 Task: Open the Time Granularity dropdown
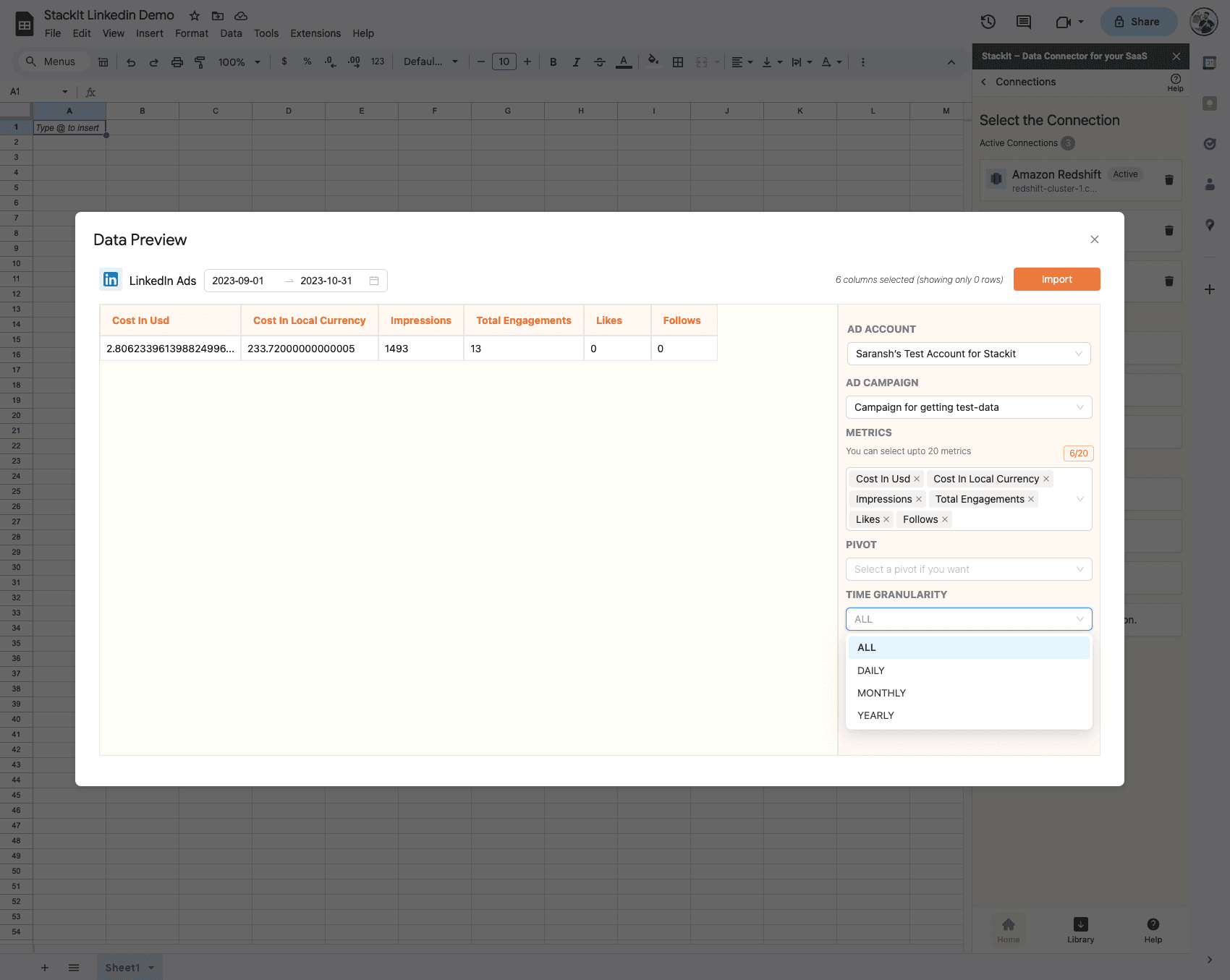(x=969, y=619)
